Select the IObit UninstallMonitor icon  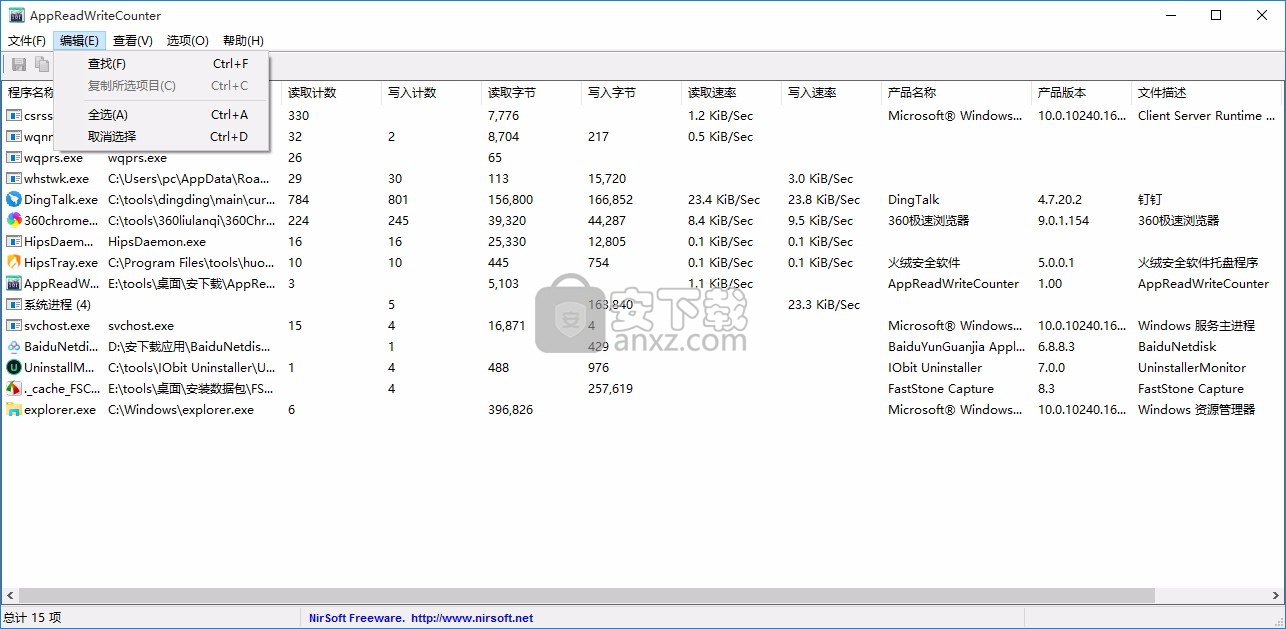pyautogui.click(x=14, y=368)
